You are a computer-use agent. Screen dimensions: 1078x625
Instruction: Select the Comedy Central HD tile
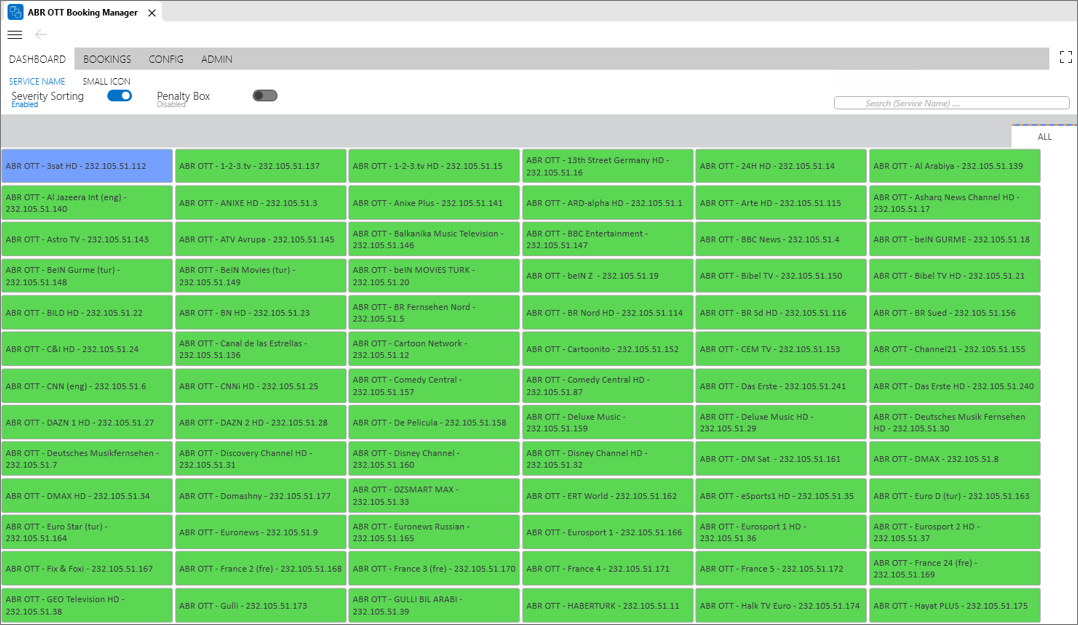pos(608,386)
